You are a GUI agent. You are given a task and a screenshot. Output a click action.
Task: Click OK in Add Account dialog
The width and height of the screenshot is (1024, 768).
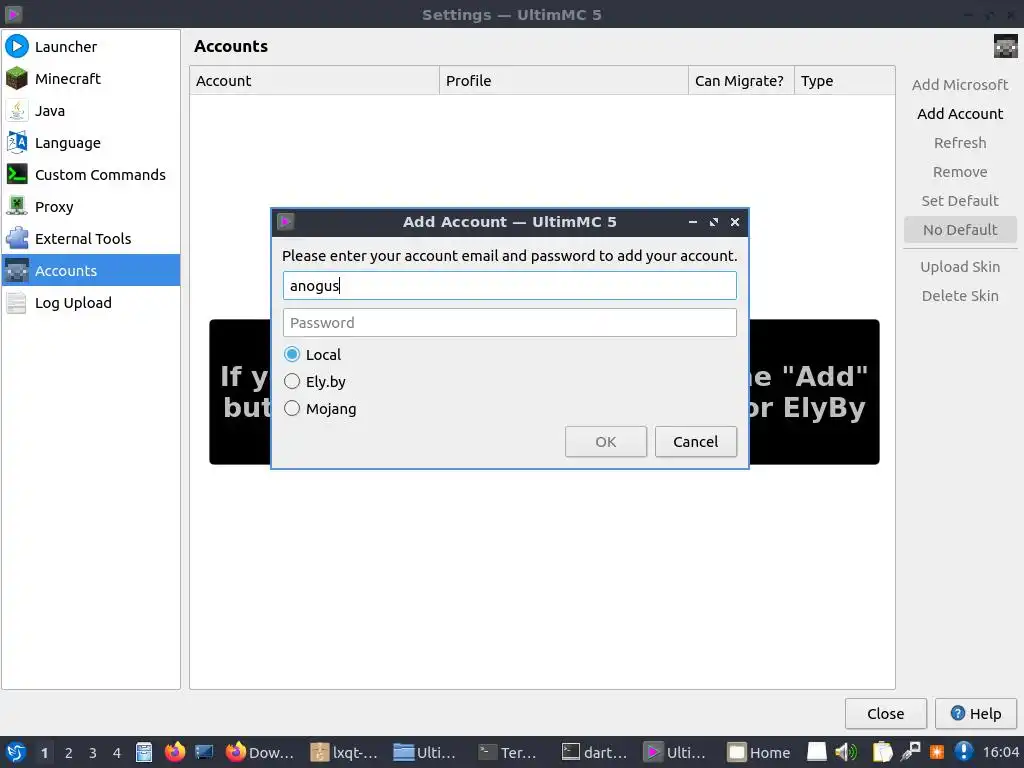pyautogui.click(x=605, y=442)
